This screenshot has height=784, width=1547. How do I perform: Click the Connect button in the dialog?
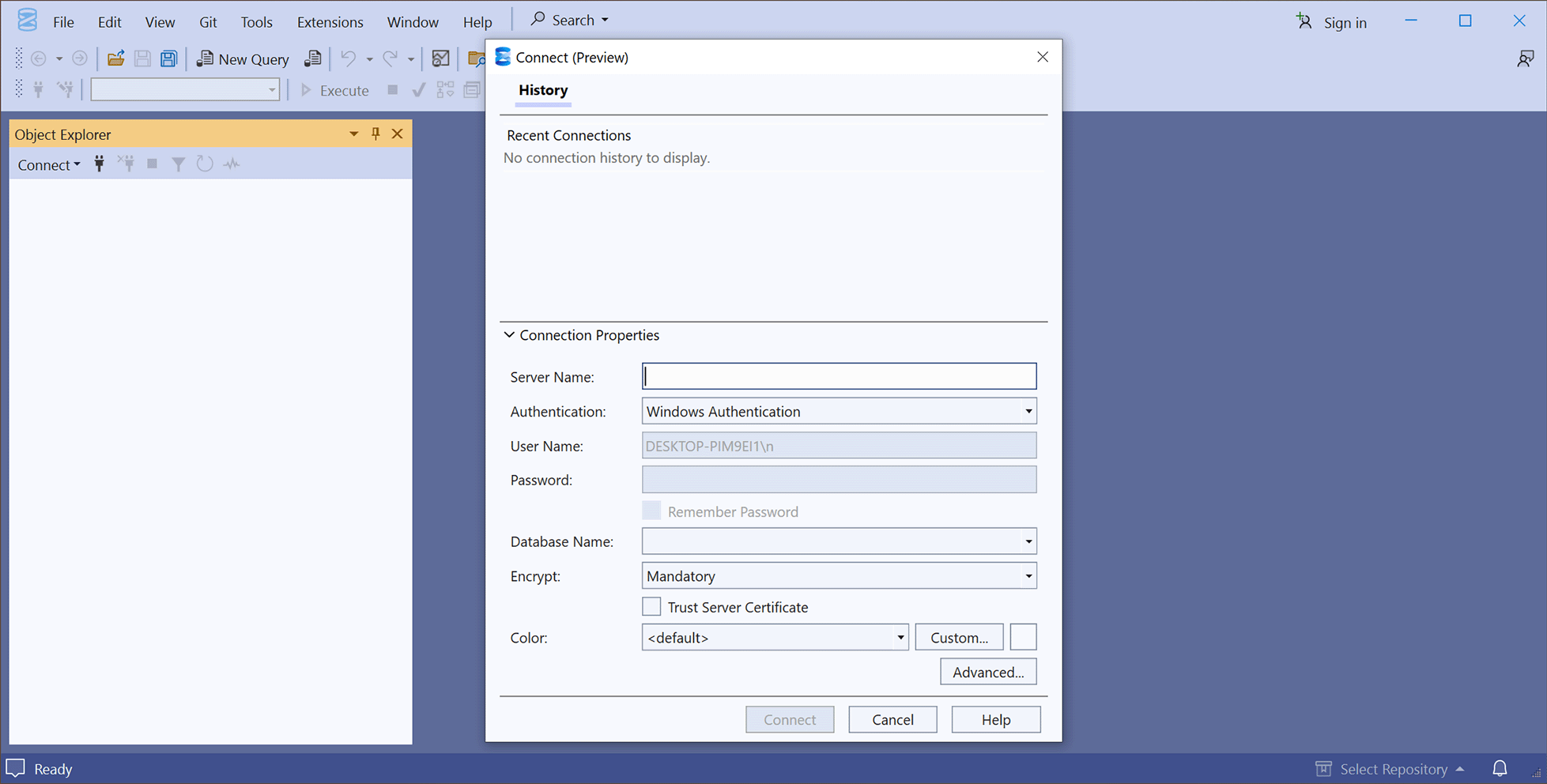tap(790, 719)
